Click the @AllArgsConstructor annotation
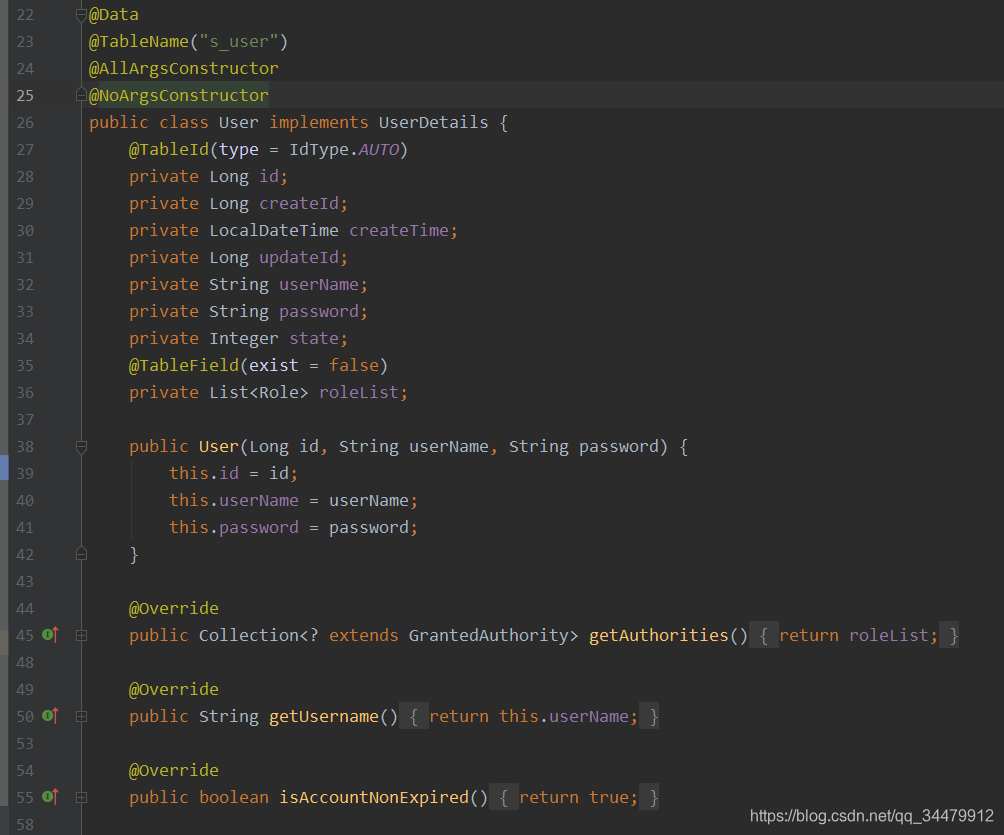1004x835 pixels. (x=184, y=69)
